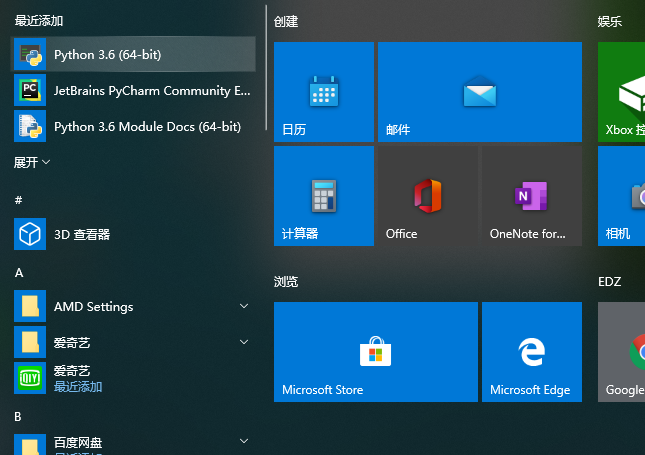Click the Python 3.6 (64-bit) label text
645x455 pixels.
(x=107, y=55)
